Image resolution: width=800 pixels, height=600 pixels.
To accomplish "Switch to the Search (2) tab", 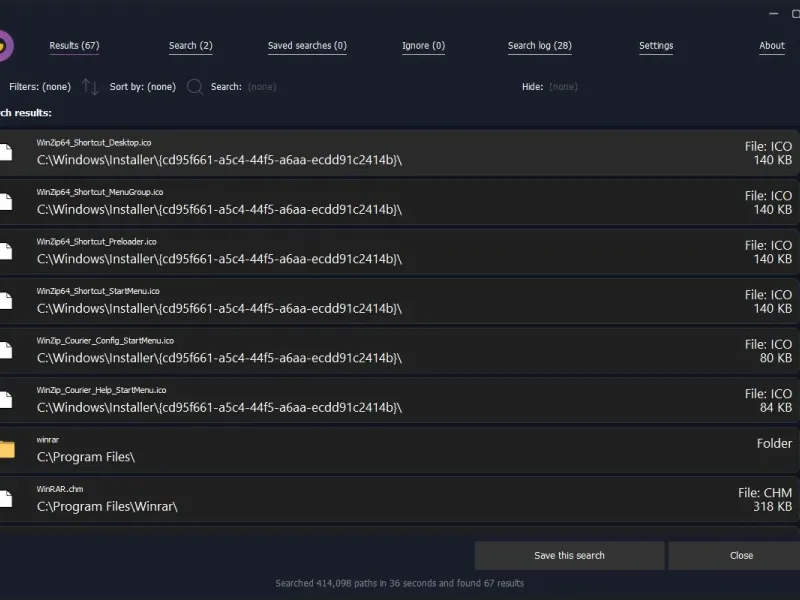I will [x=191, y=46].
